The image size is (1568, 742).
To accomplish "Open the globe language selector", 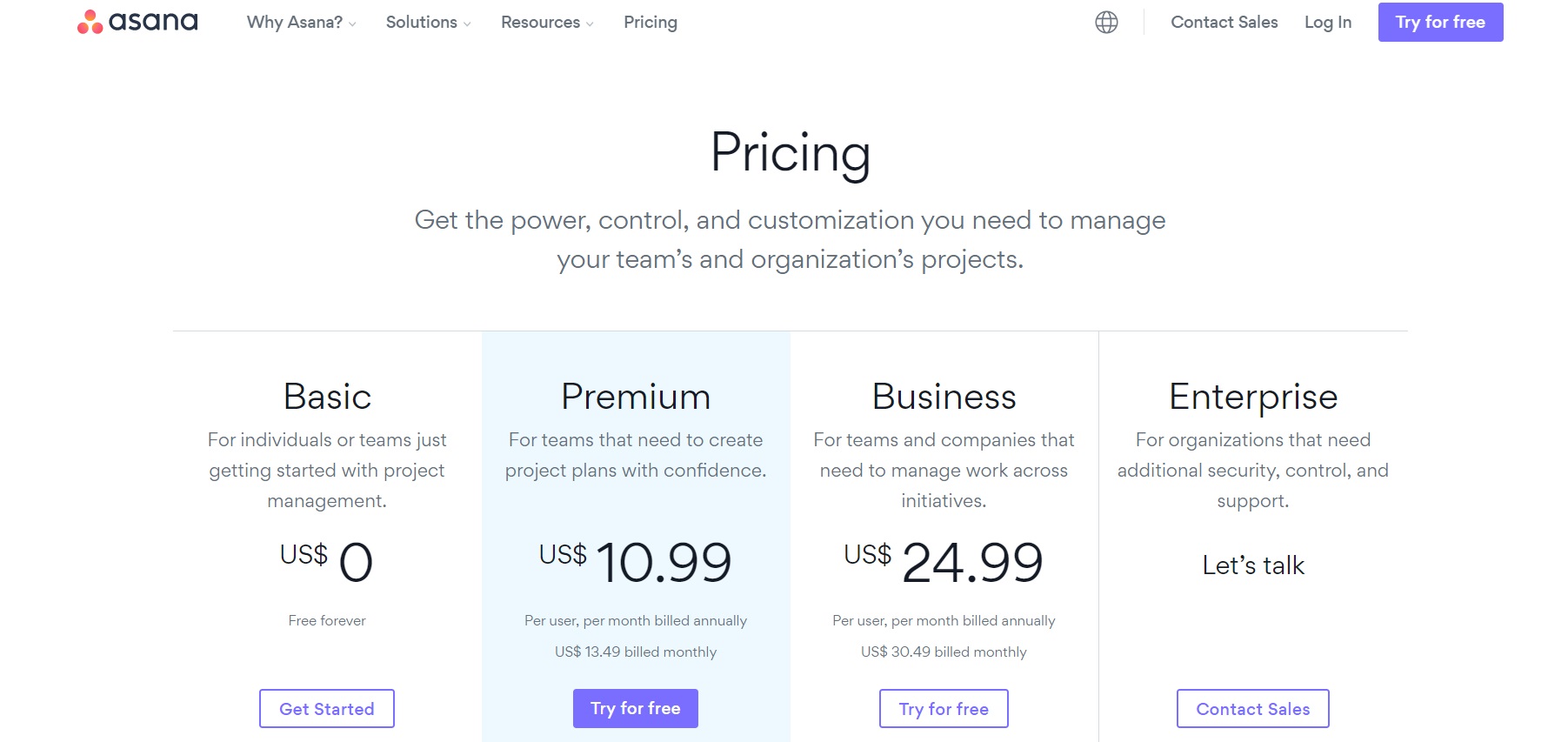I will point(1106,23).
